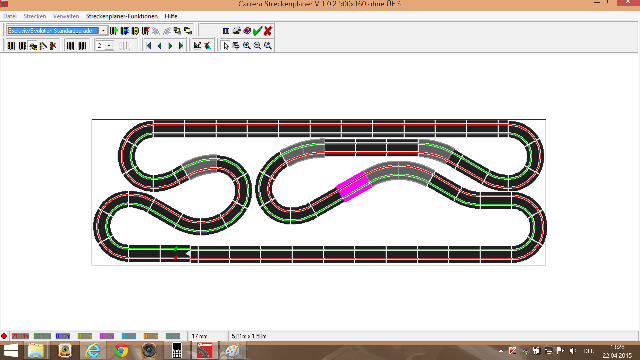Select the arrow pointer tool

coord(225,46)
